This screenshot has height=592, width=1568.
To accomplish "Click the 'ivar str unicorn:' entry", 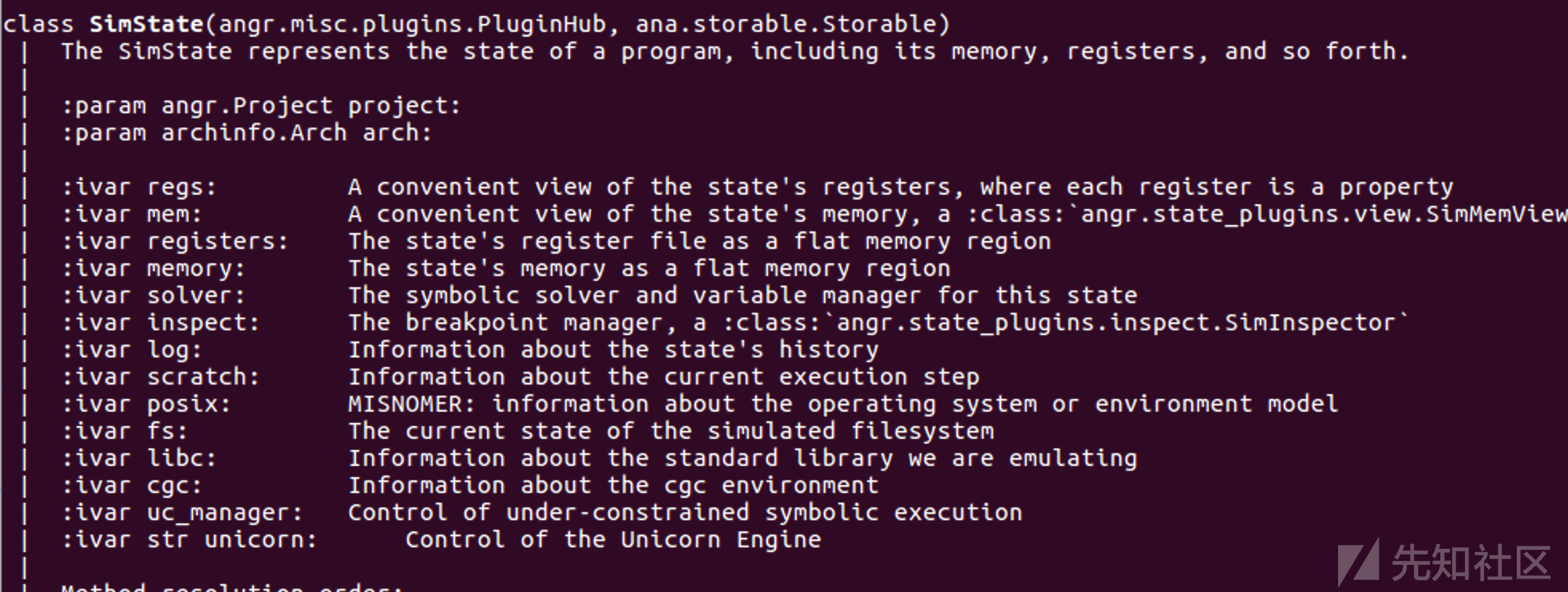I will coord(189,540).
